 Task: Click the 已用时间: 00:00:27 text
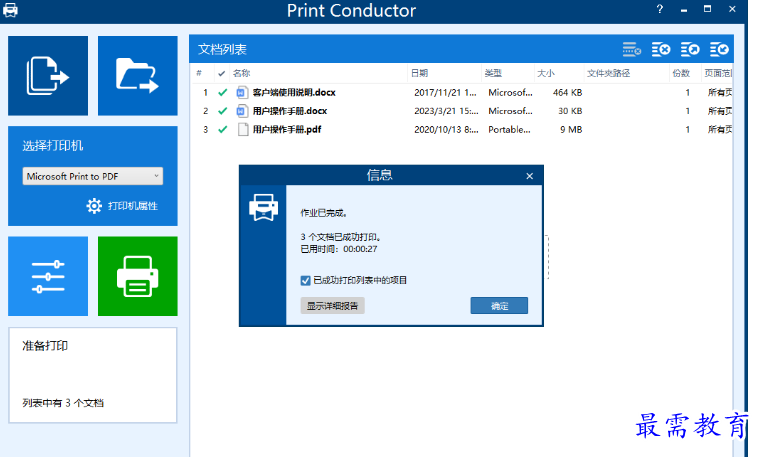pos(339,249)
